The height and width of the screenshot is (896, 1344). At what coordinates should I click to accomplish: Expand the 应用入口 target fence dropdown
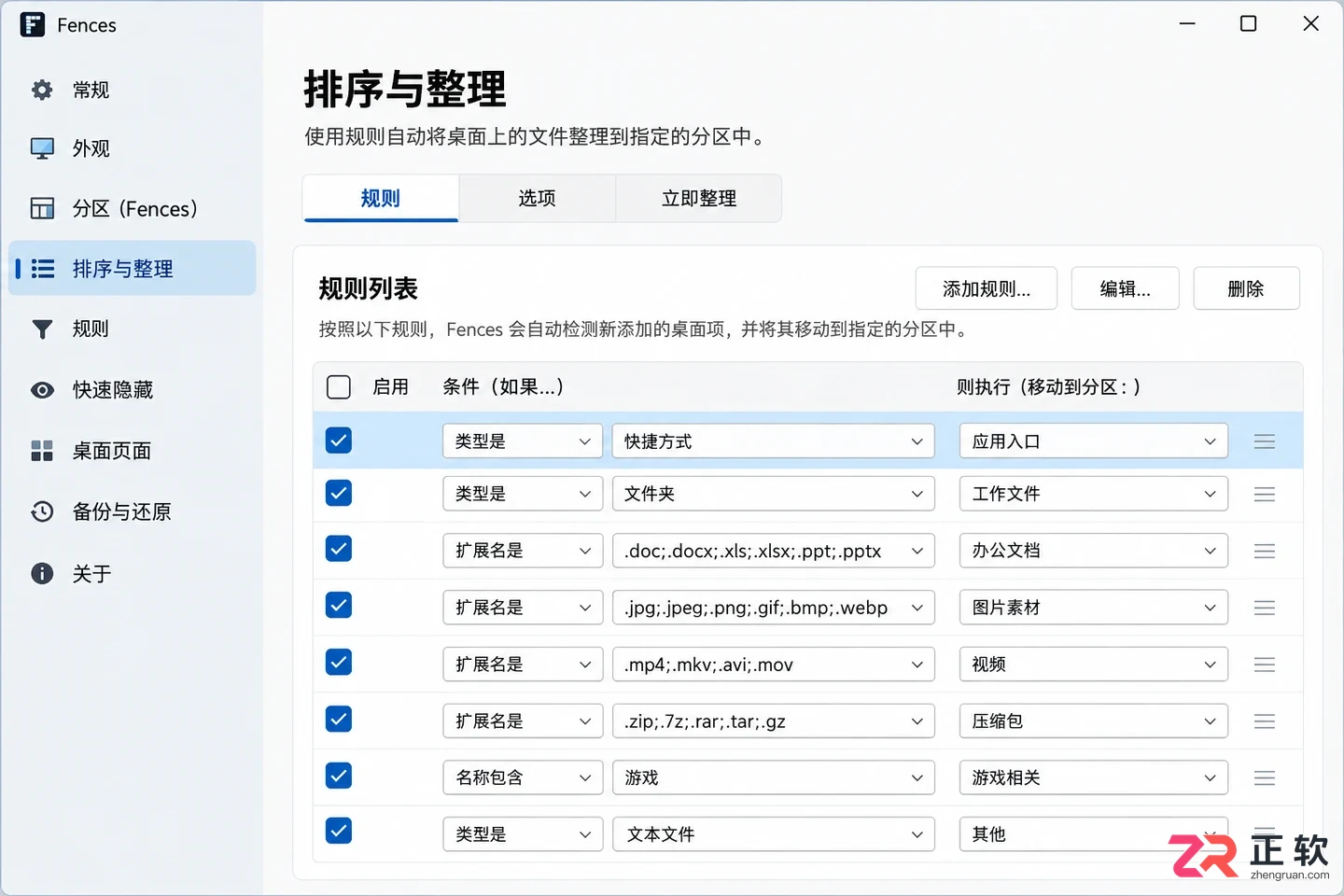pyautogui.click(x=1094, y=441)
